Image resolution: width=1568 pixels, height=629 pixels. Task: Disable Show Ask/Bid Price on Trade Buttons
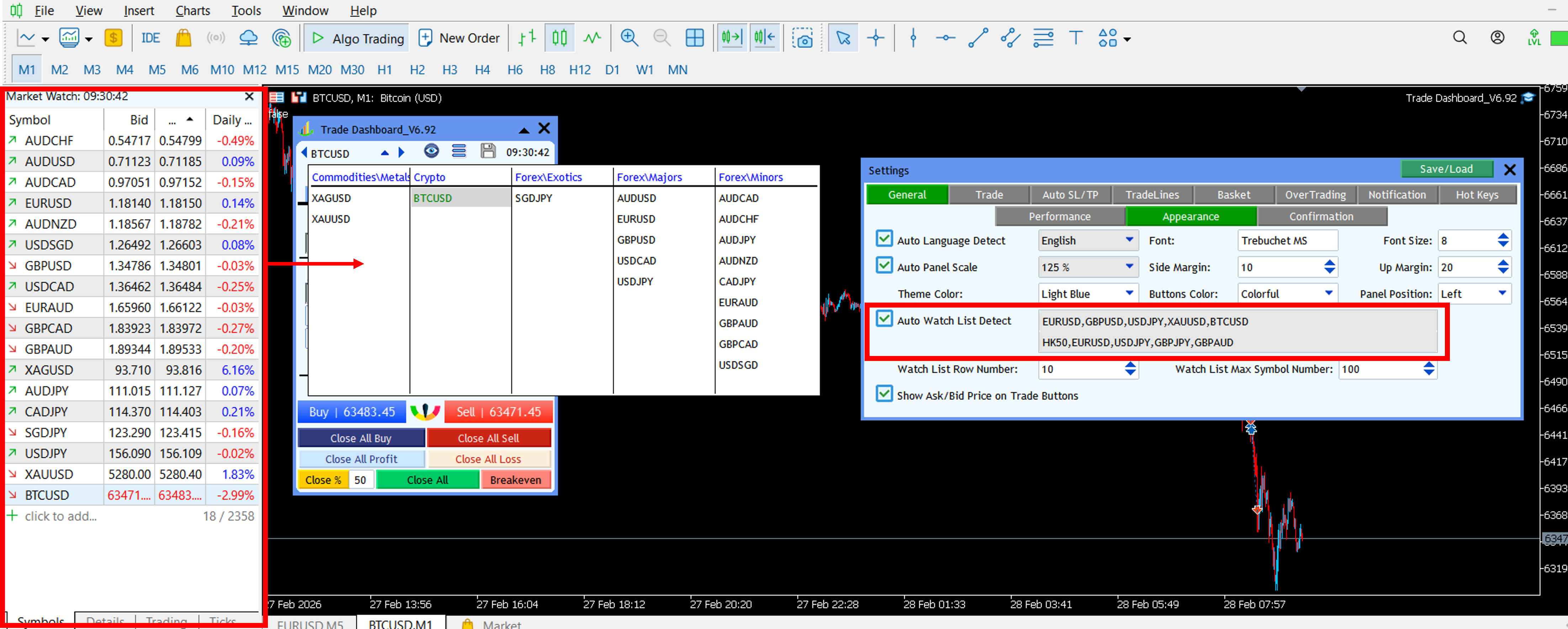point(884,394)
